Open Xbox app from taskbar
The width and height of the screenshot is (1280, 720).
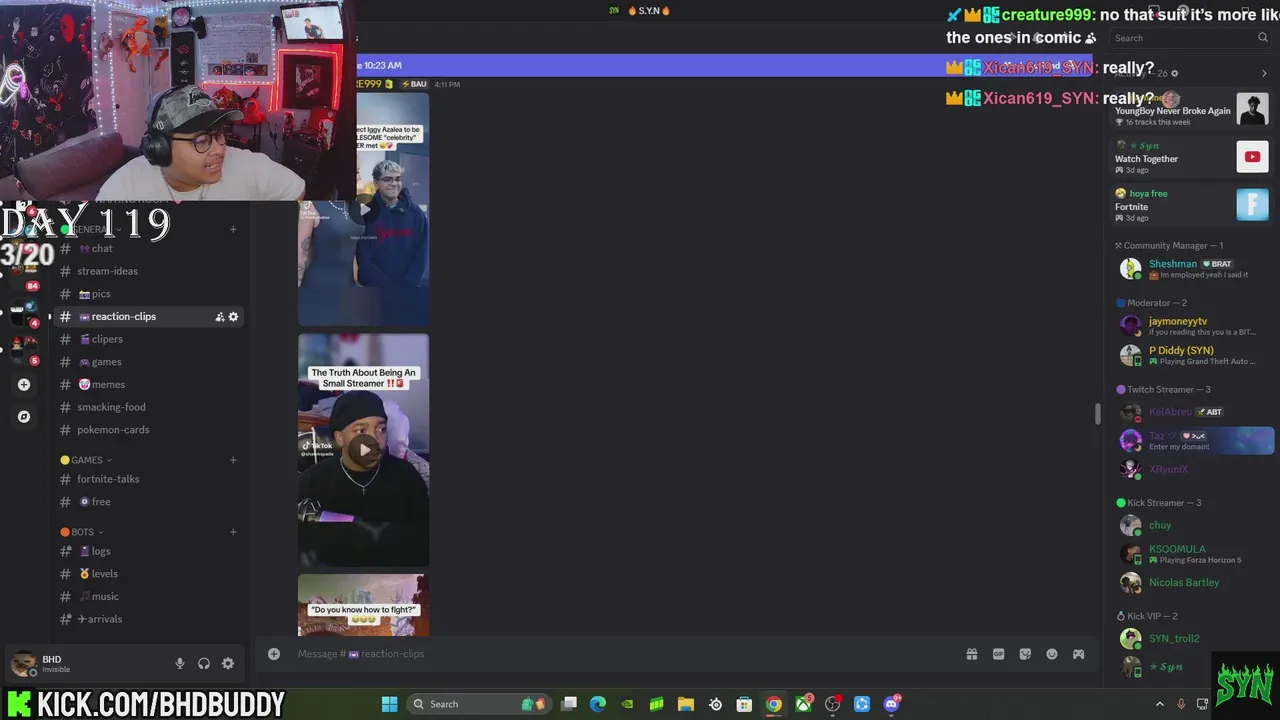click(x=803, y=704)
